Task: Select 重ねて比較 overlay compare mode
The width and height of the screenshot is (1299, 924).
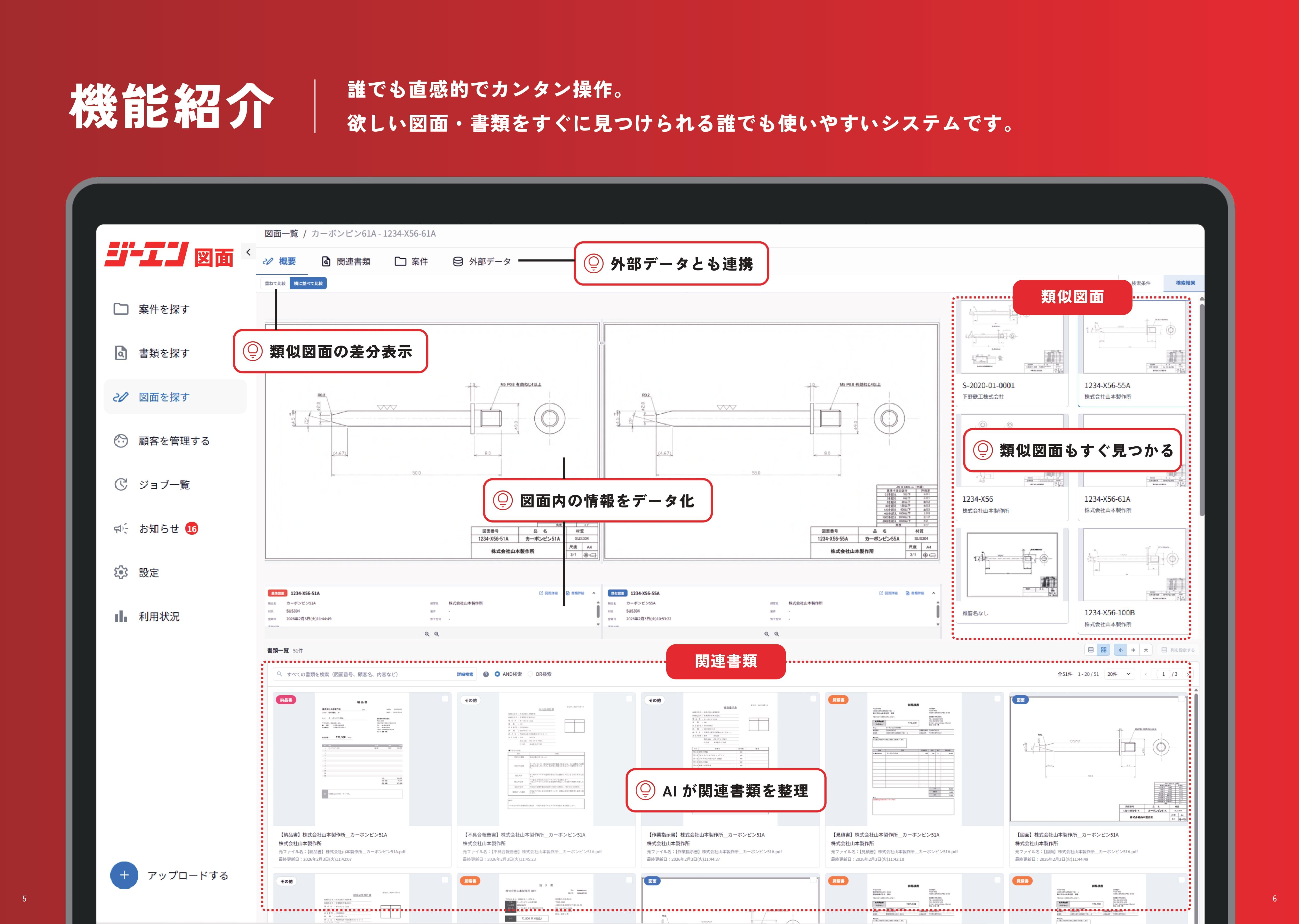Action: (x=275, y=283)
